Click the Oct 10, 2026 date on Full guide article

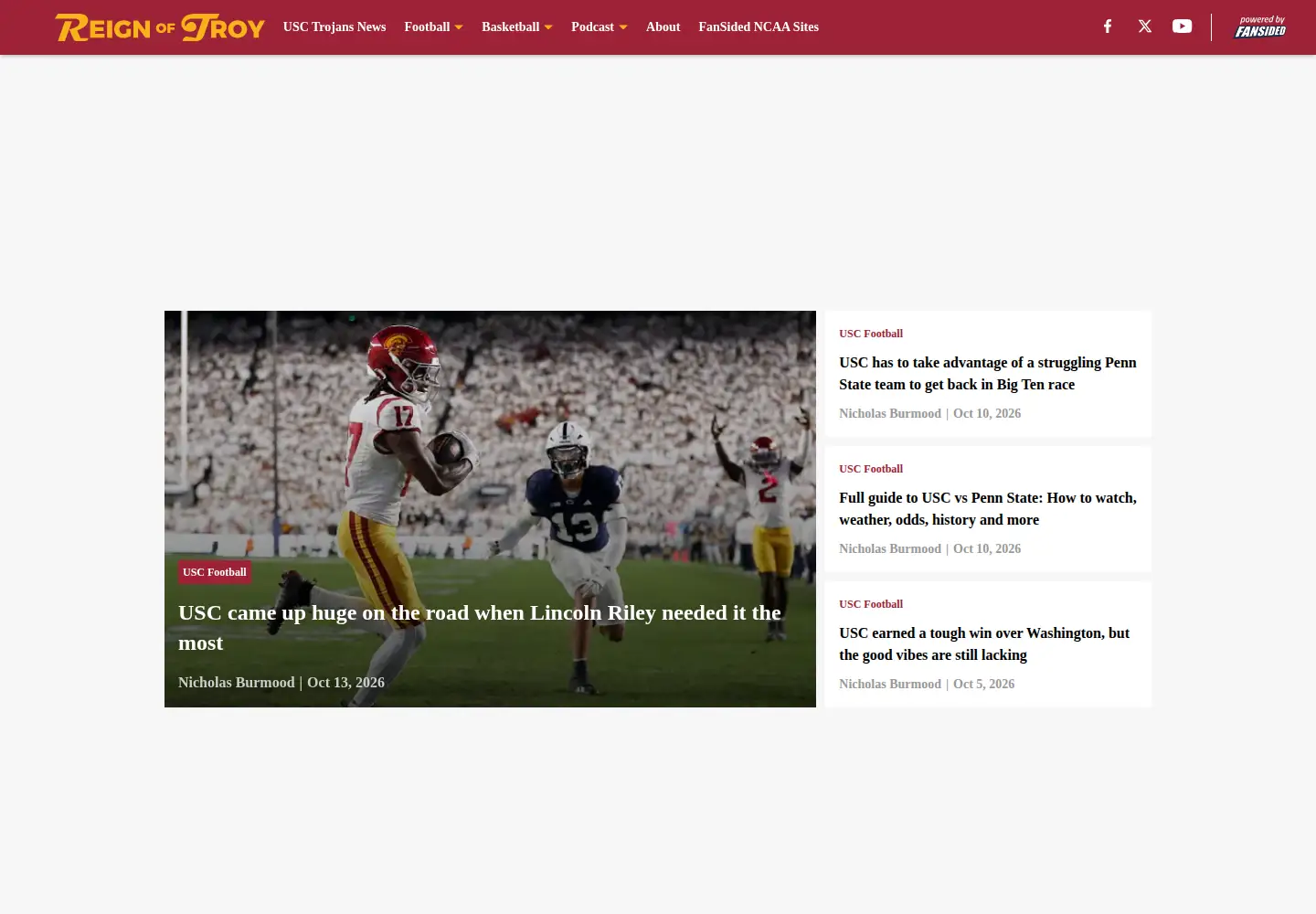[987, 549]
